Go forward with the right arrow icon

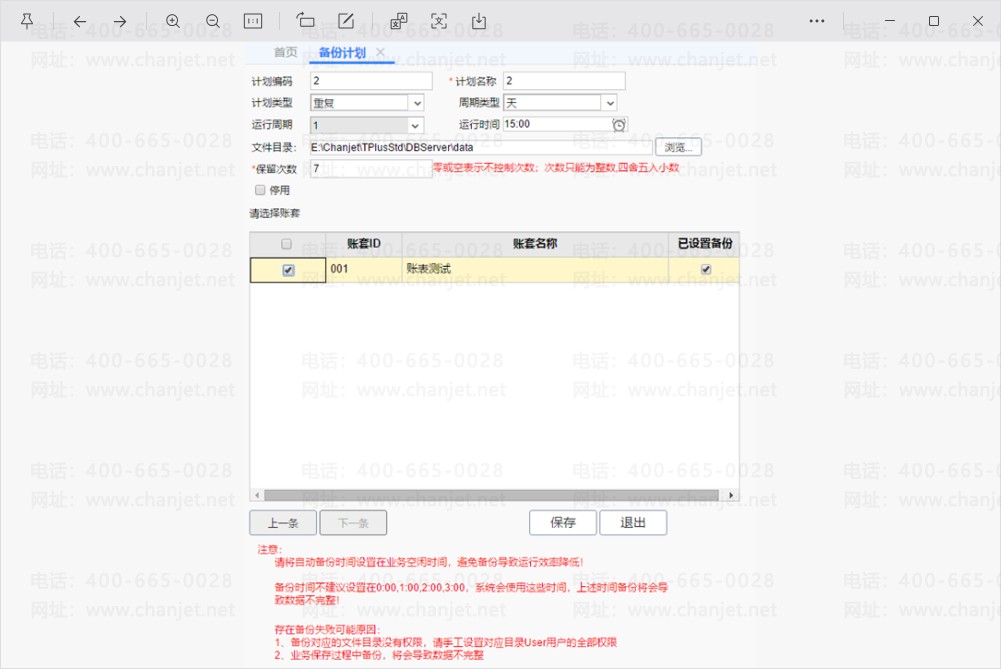coord(120,21)
